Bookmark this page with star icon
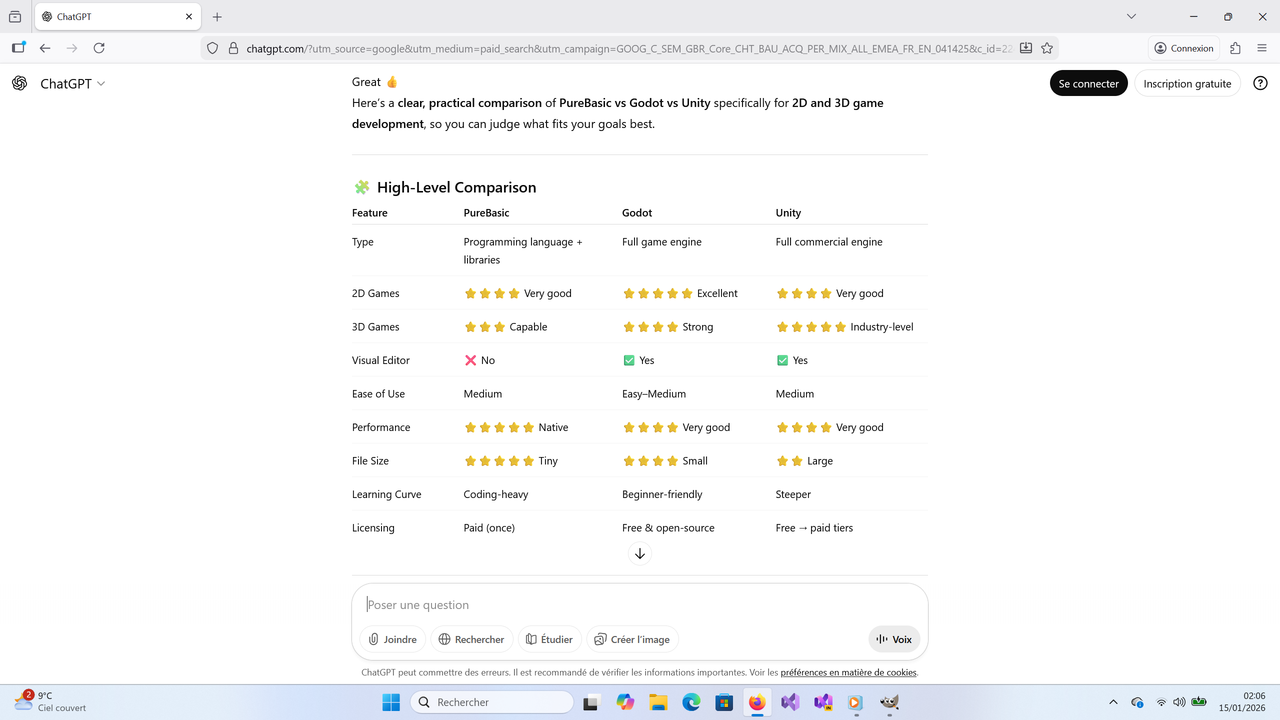 [x=1047, y=48]
